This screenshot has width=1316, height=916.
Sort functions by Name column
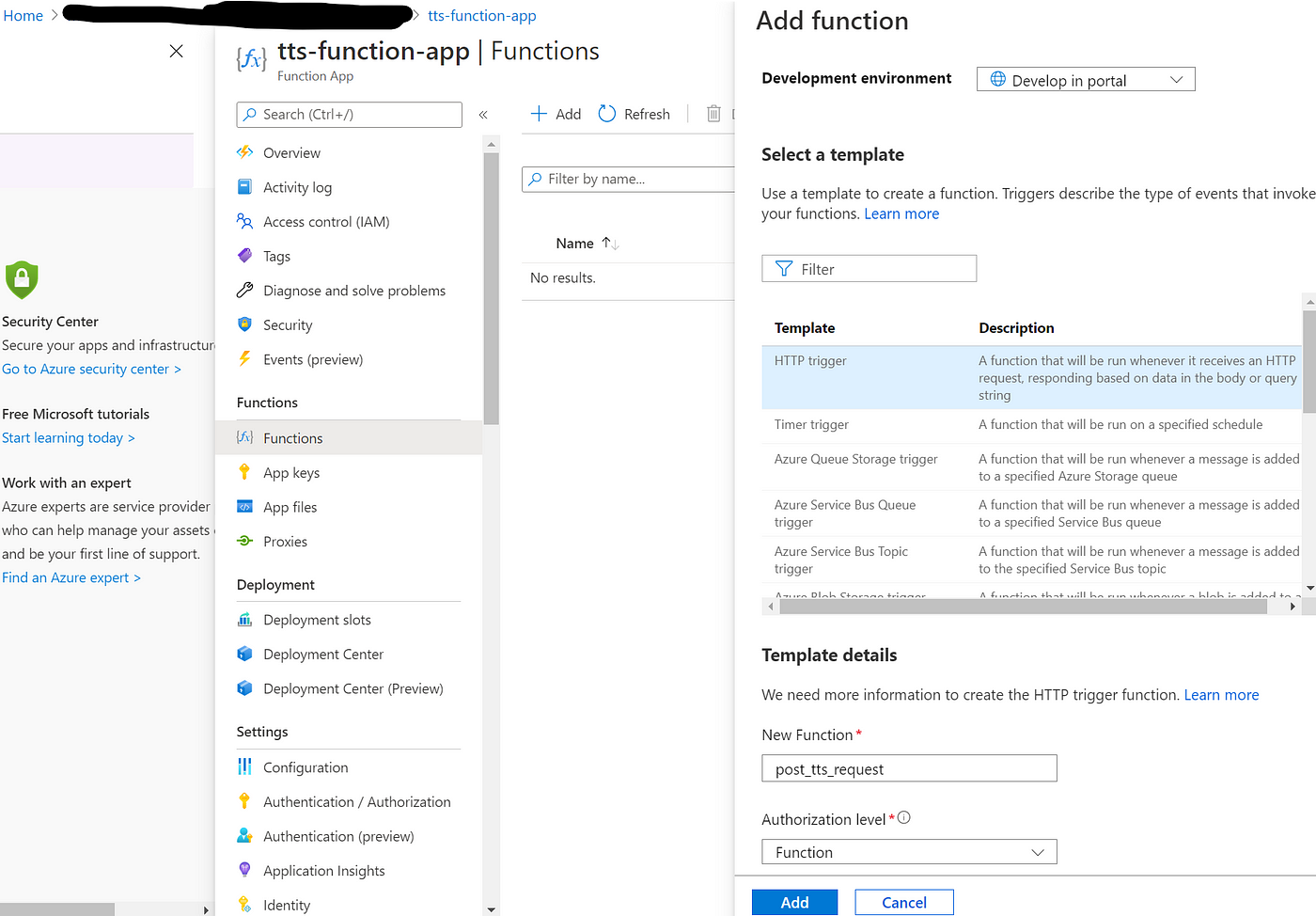coord(587,244)
